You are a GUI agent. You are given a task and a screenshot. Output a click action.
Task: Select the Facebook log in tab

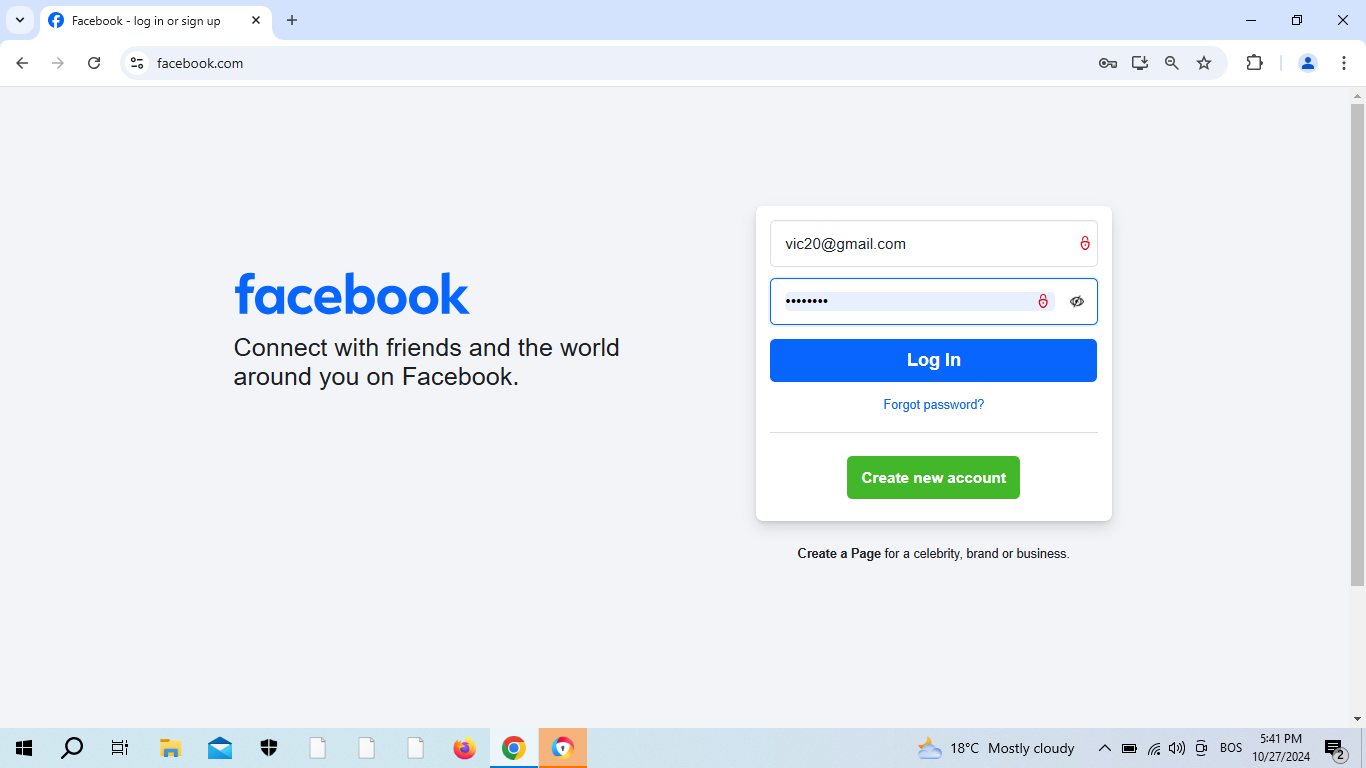click(155, 20)
